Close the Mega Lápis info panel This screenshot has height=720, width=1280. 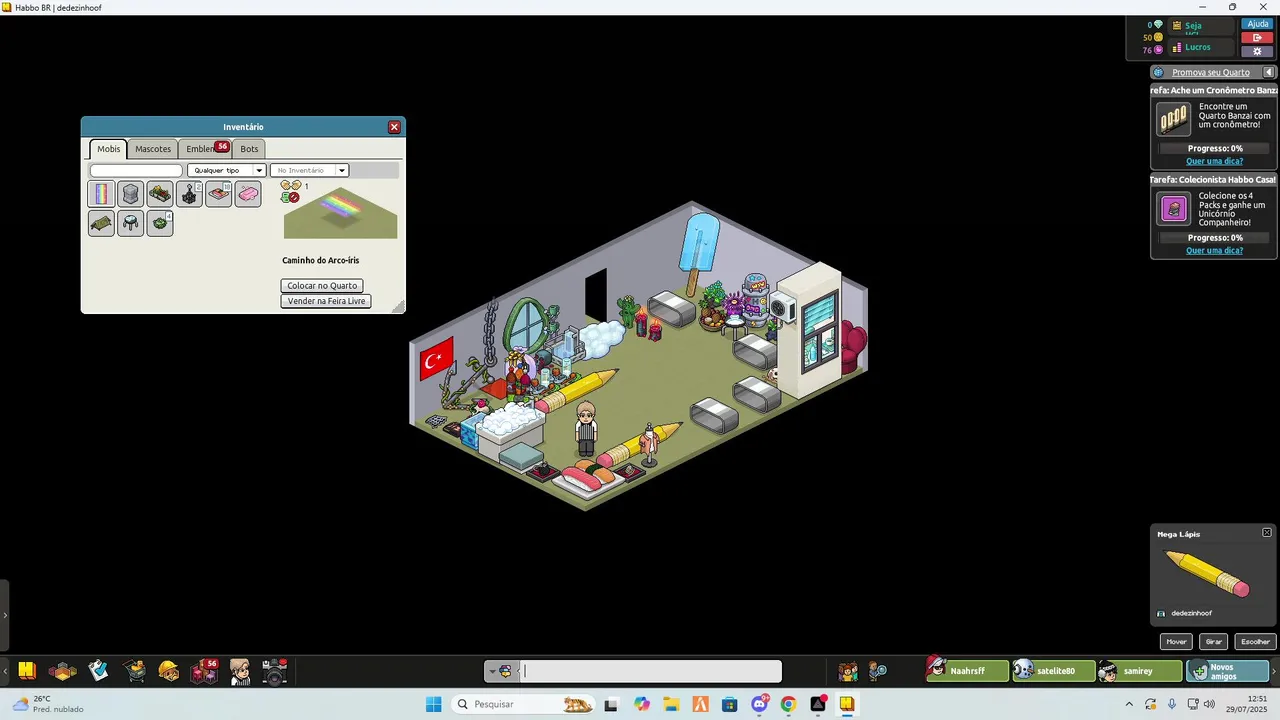point(1266,533)
